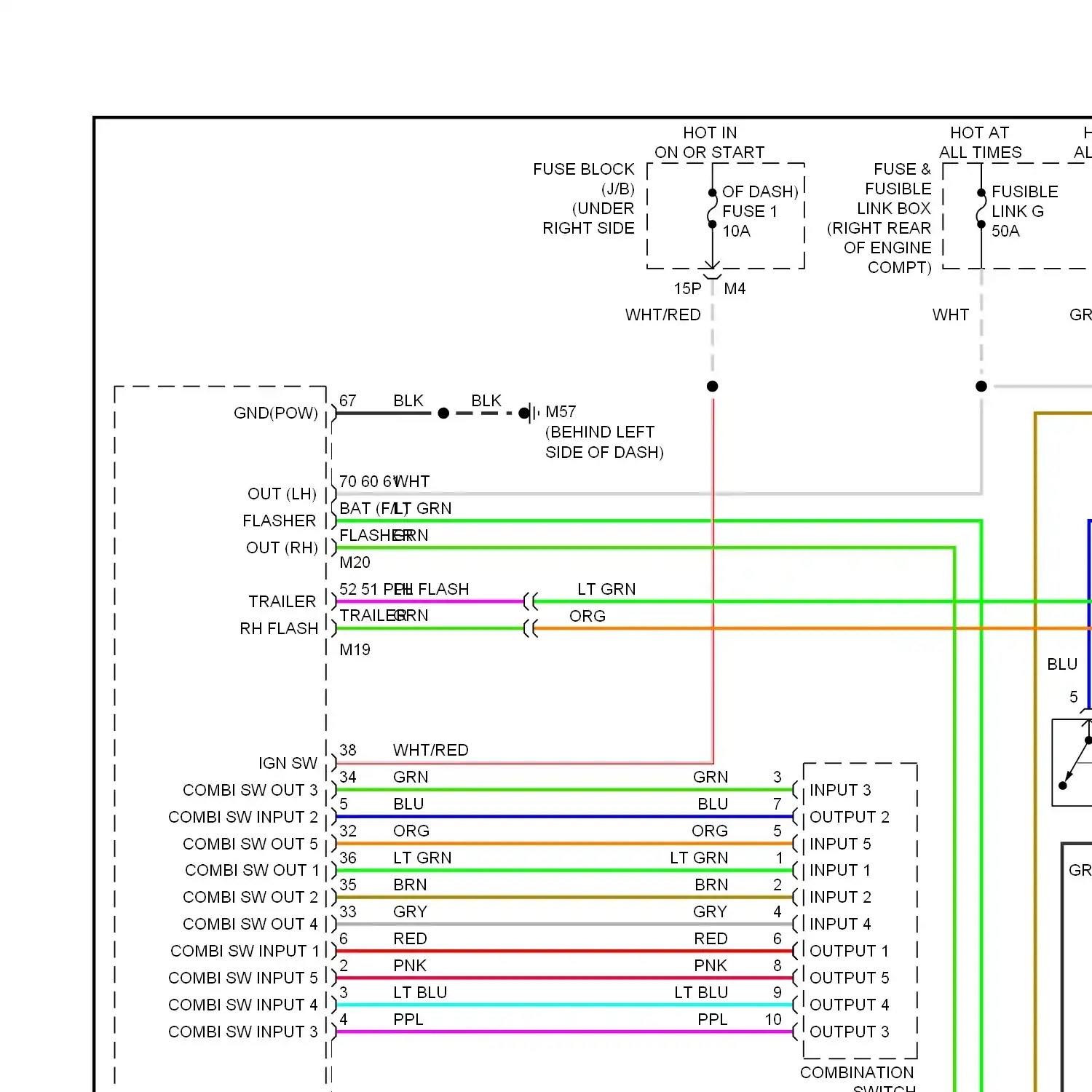Click the INPUT 3 combination switch pin
The height and width of the screenshot is (1092, 1092).
tap(840, 791)
